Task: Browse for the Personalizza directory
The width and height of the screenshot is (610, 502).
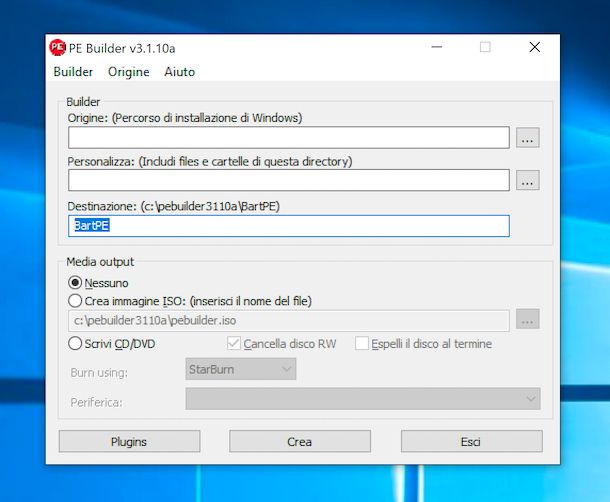Action: coord(528,180)
